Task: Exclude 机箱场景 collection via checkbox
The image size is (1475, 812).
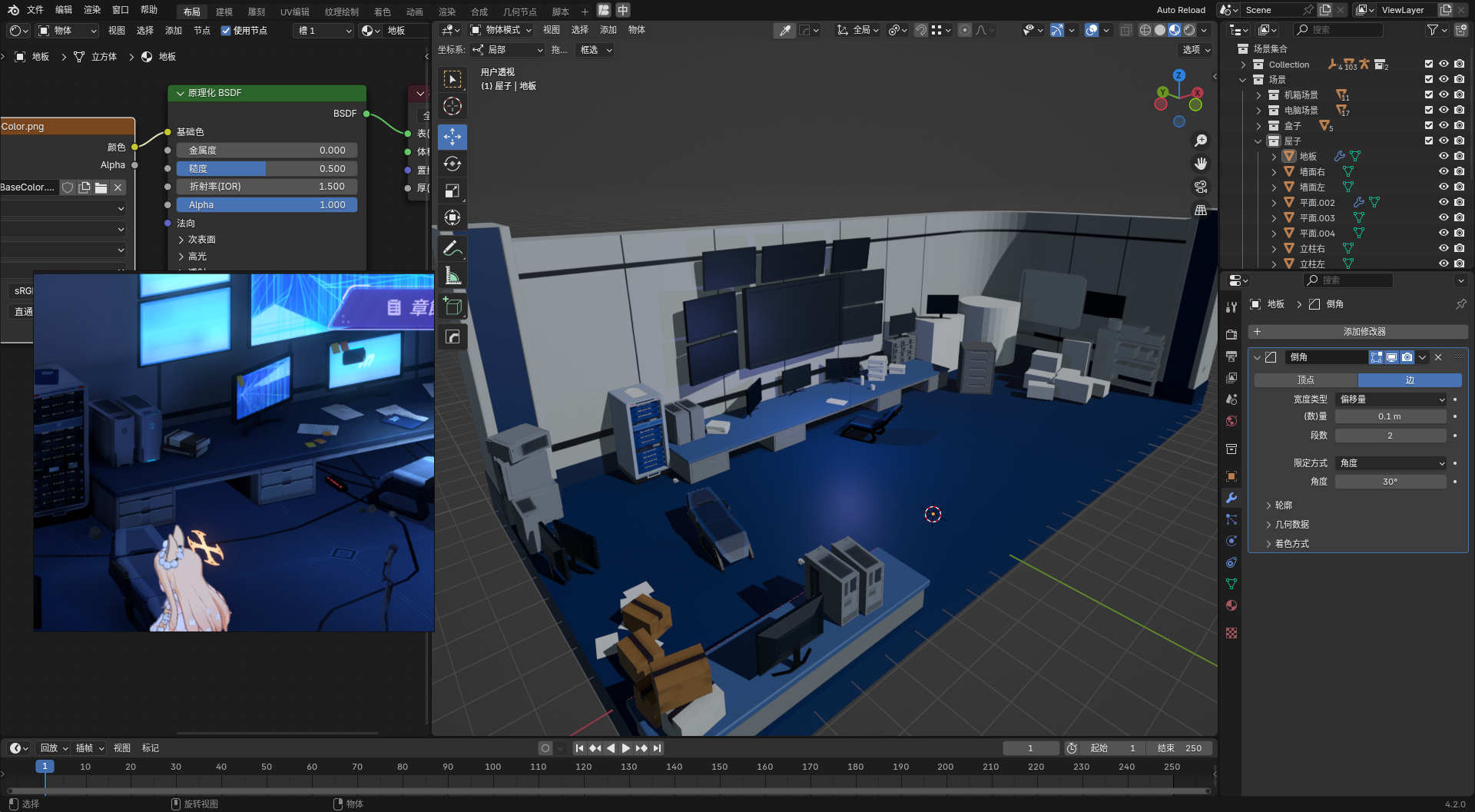Action: 1428,94
